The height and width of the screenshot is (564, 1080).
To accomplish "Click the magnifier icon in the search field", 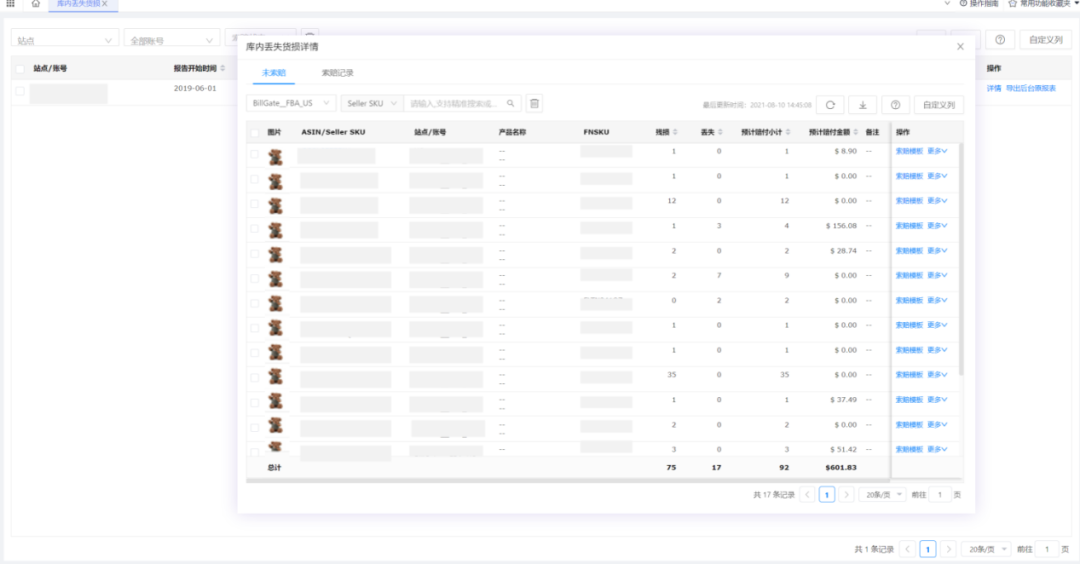I will [510, 103].
